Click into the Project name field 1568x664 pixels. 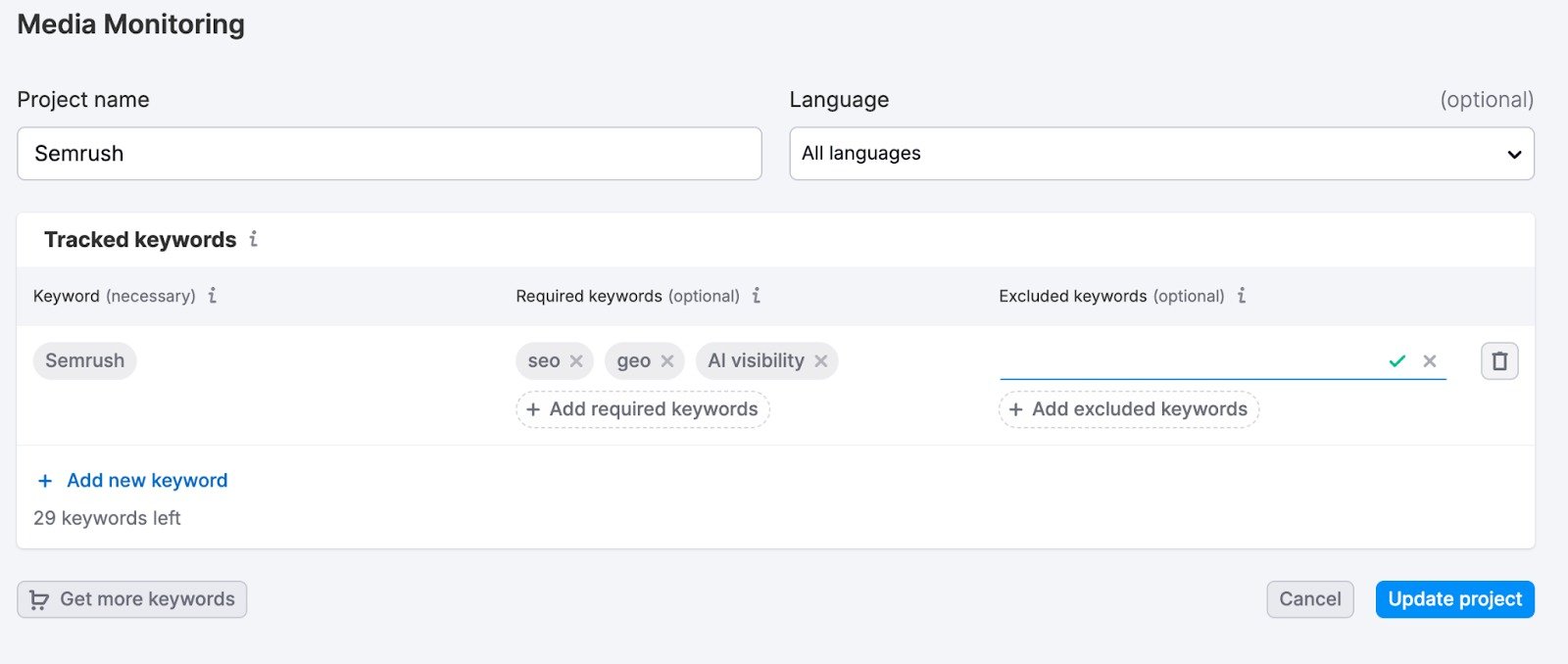click(389, 154)
